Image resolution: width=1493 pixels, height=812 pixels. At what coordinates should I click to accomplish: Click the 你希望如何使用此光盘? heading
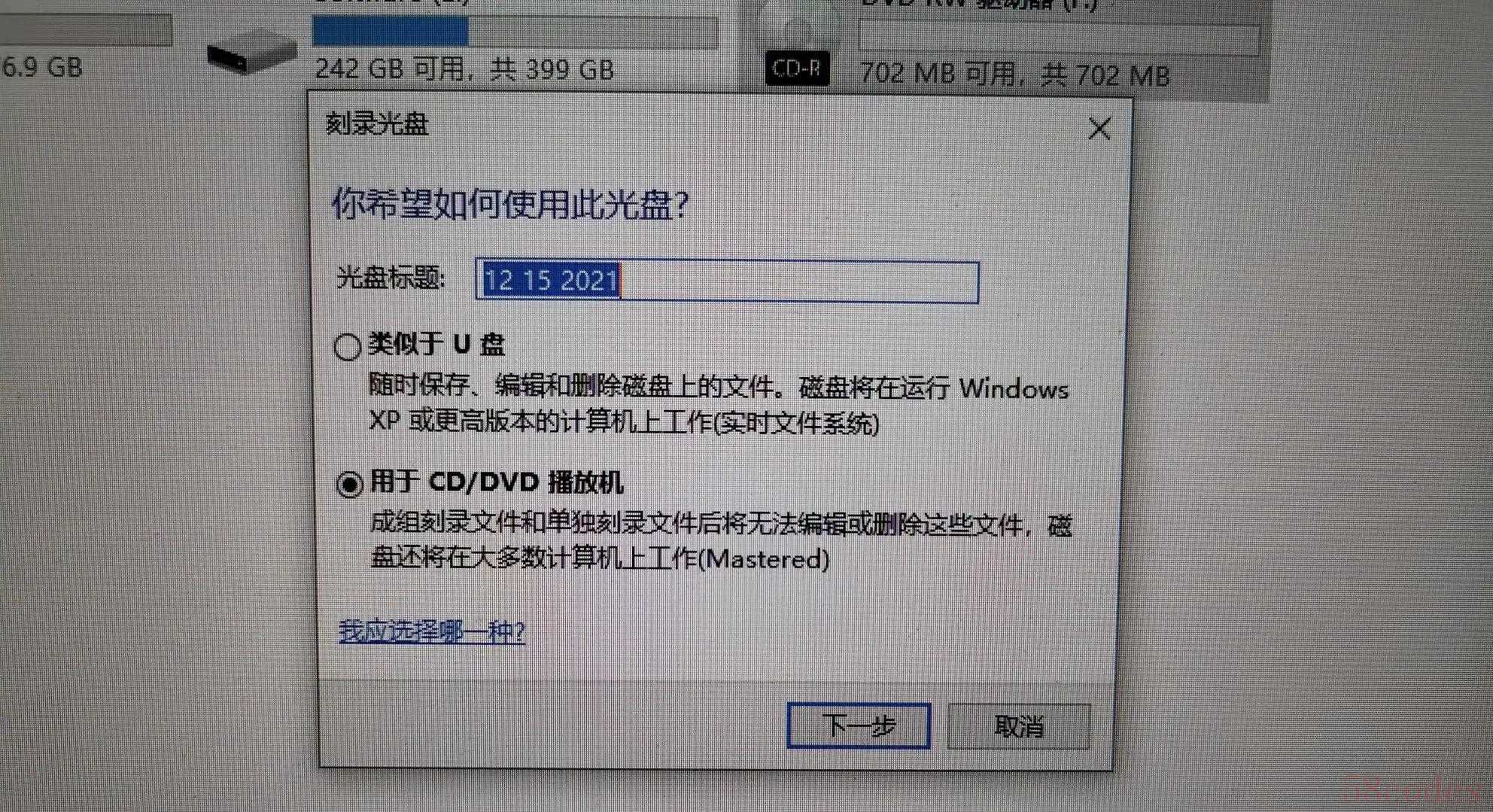(x=510, y=205)
